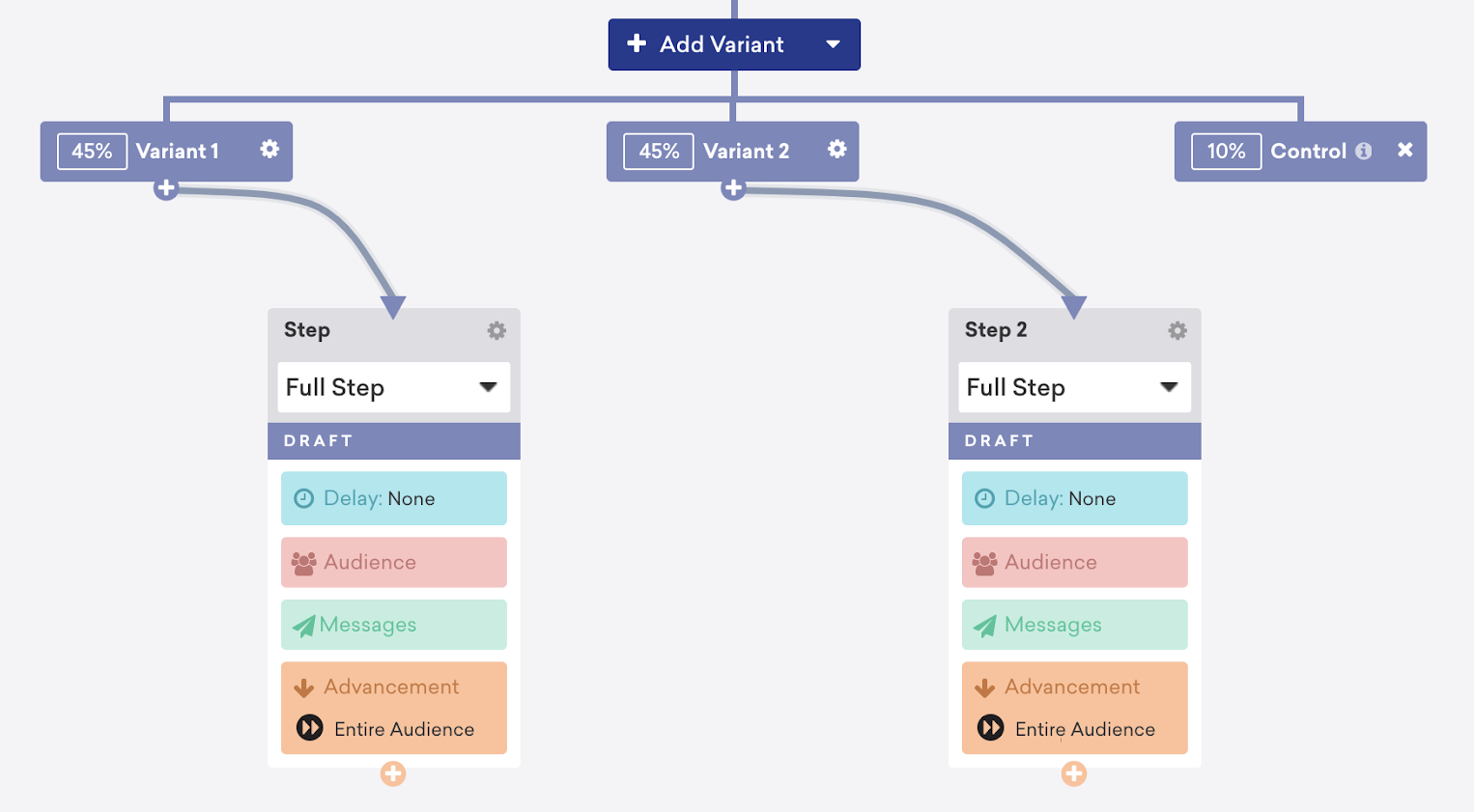Open Full Step dropdown in Step 2

(x=1074, y=387)
